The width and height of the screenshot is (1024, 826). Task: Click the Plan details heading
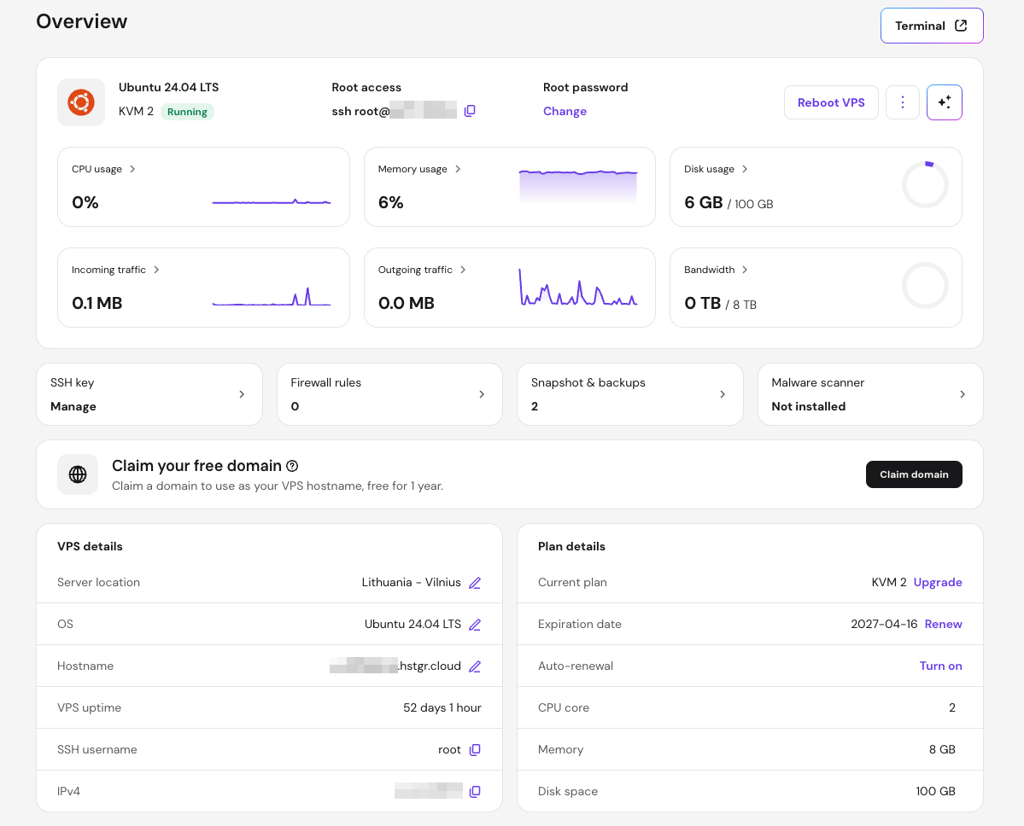(x=571, y=547)
